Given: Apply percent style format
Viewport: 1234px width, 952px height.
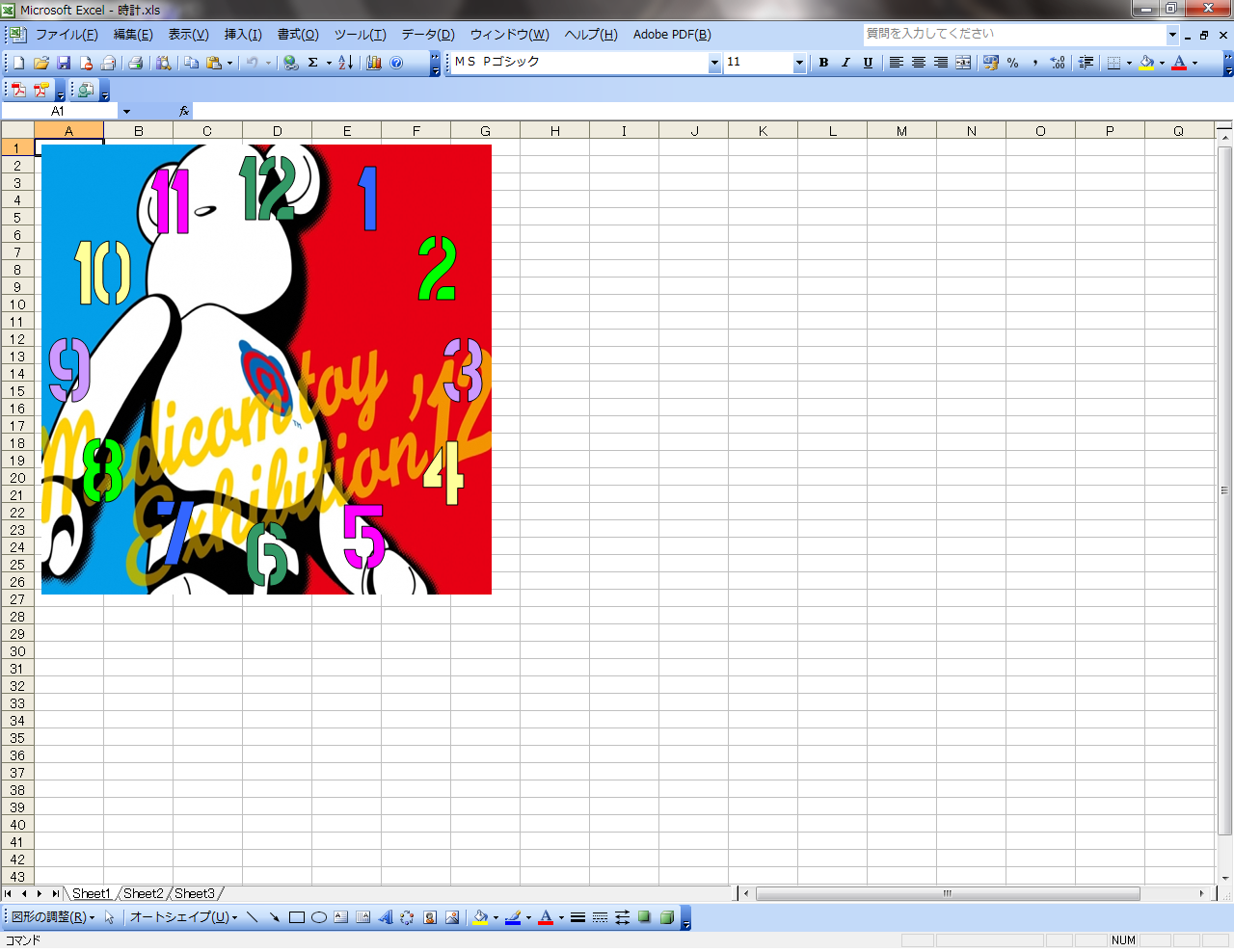Looking at the screenshot, I should (1013, 63).
